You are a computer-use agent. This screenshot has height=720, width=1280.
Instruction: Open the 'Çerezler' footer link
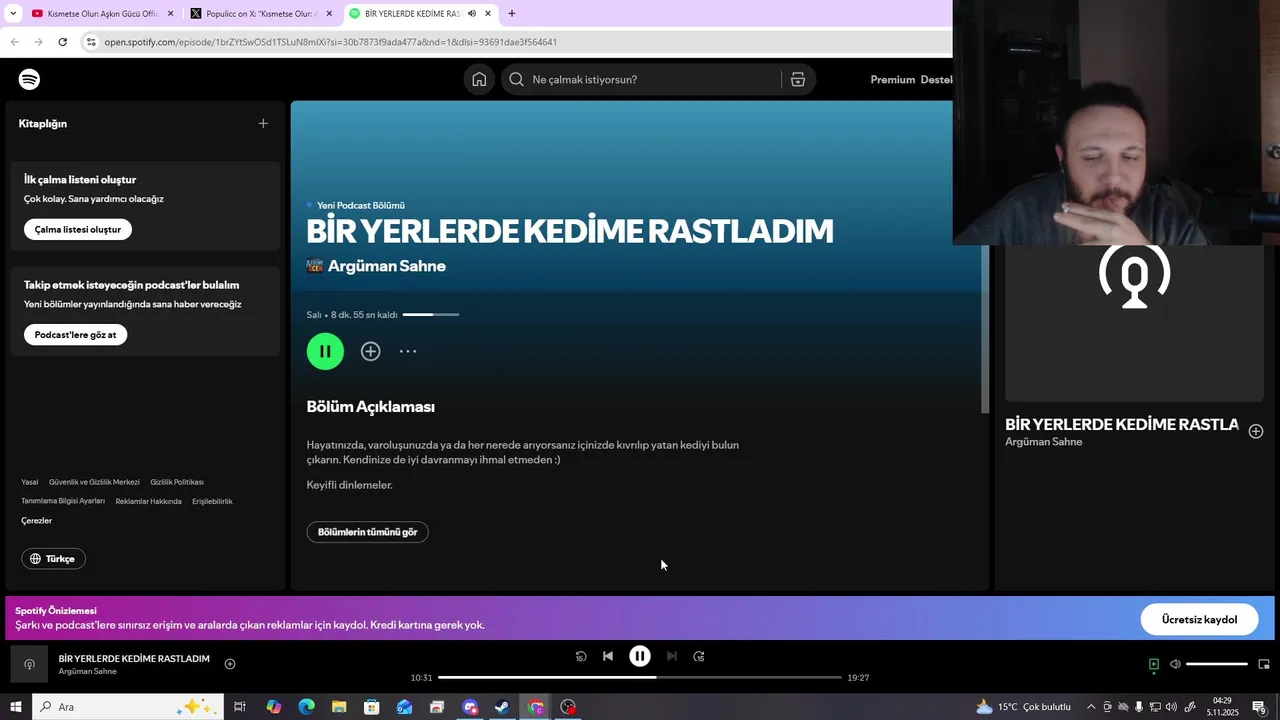pyautogui.click(x=36, y=520)
